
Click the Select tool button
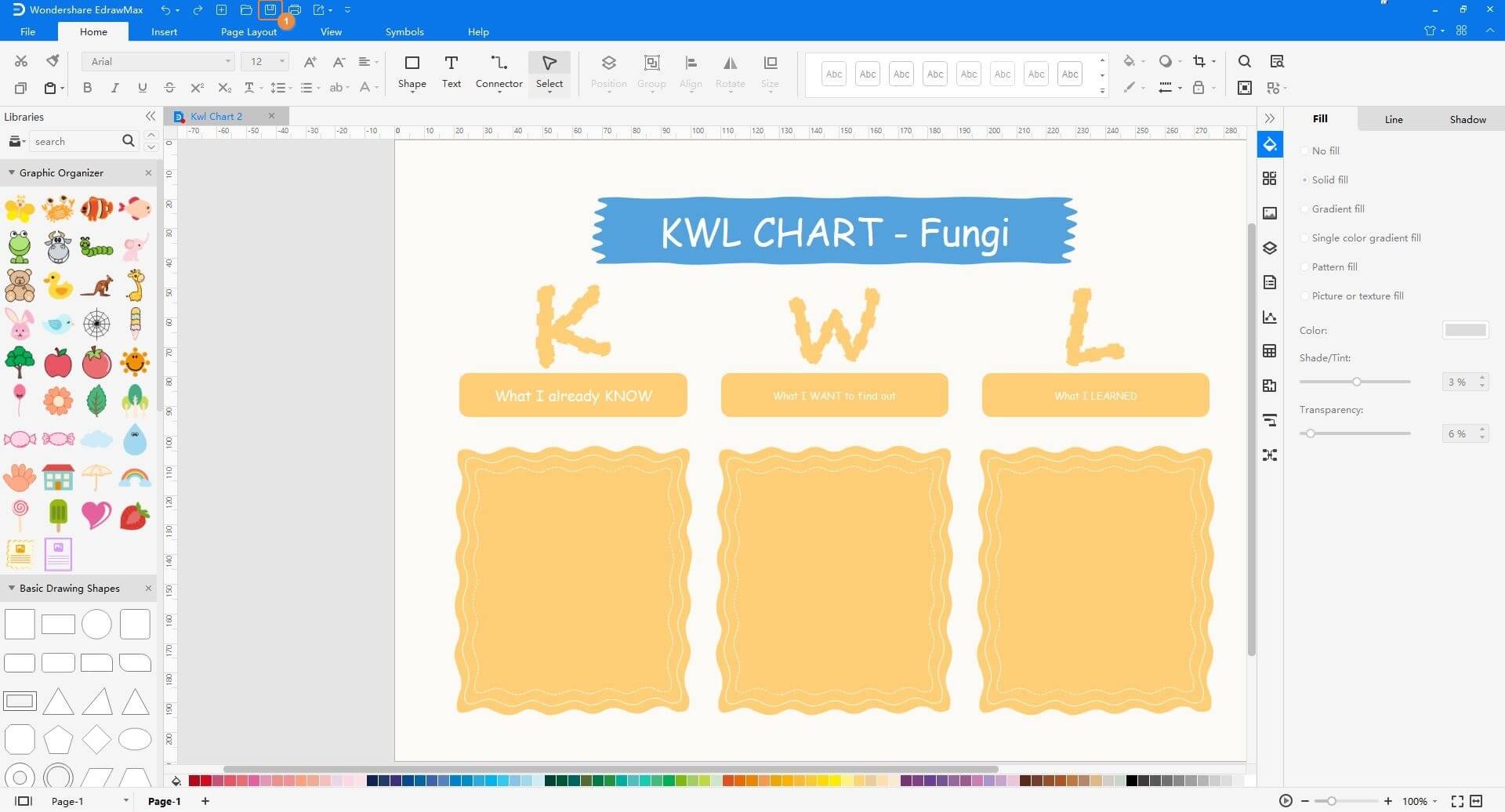click(549, 72)
